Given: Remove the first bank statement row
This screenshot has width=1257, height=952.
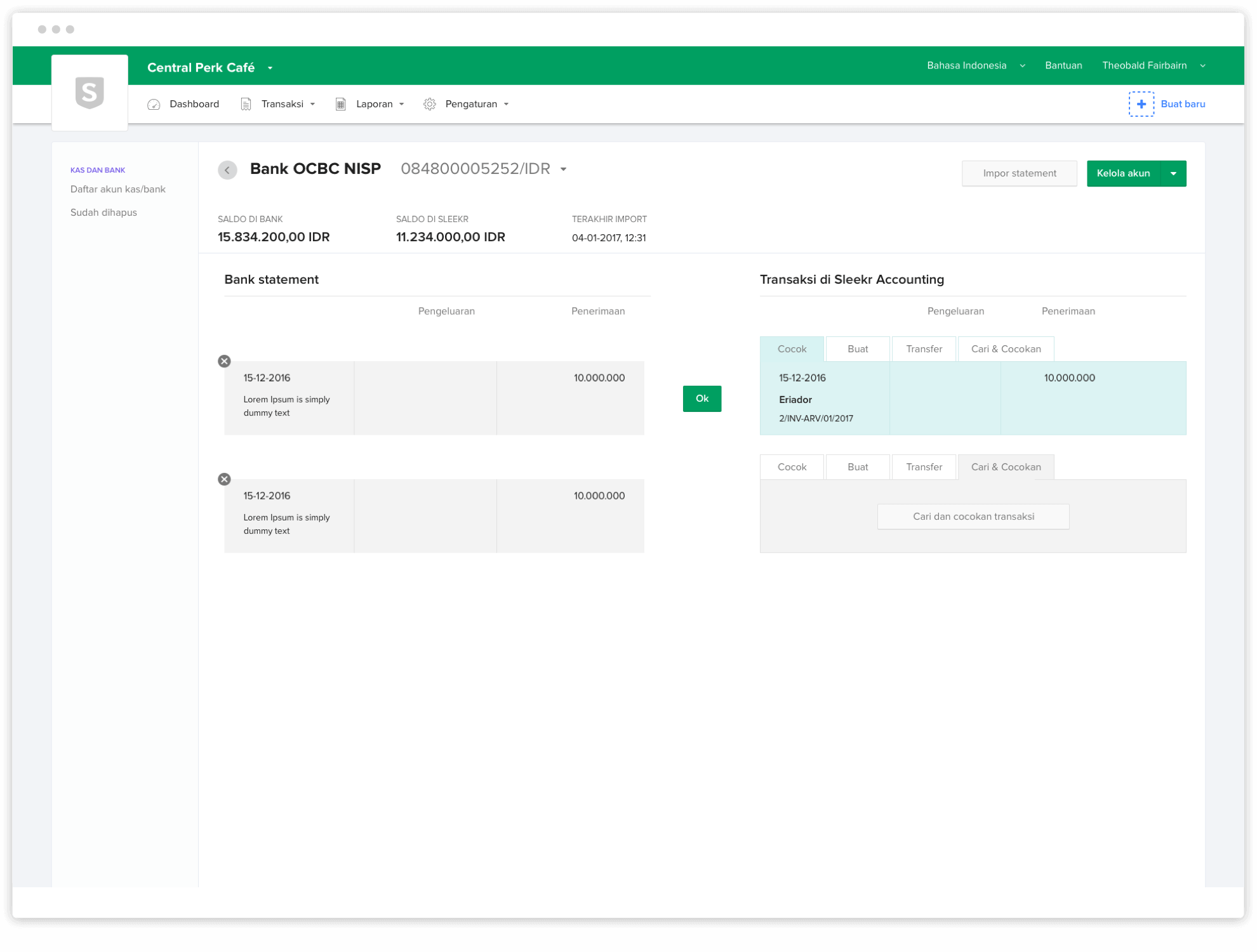Looking at the screenshot, I should [224, 361].
